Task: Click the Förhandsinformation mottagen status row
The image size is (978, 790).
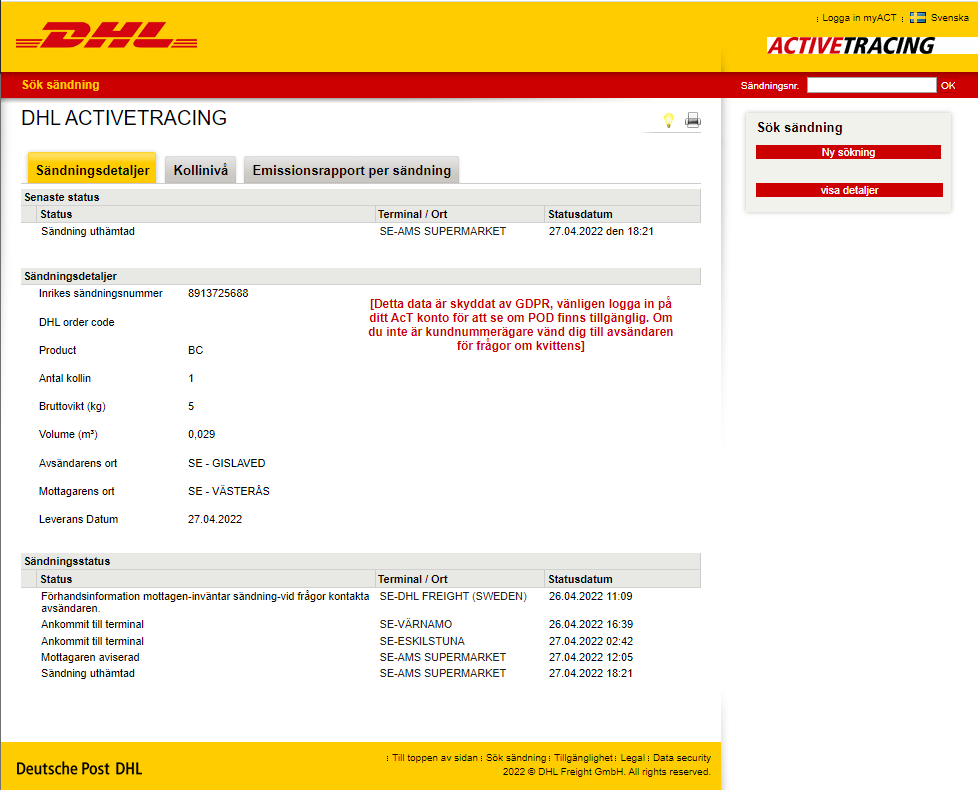Action: tap(361, 602)
